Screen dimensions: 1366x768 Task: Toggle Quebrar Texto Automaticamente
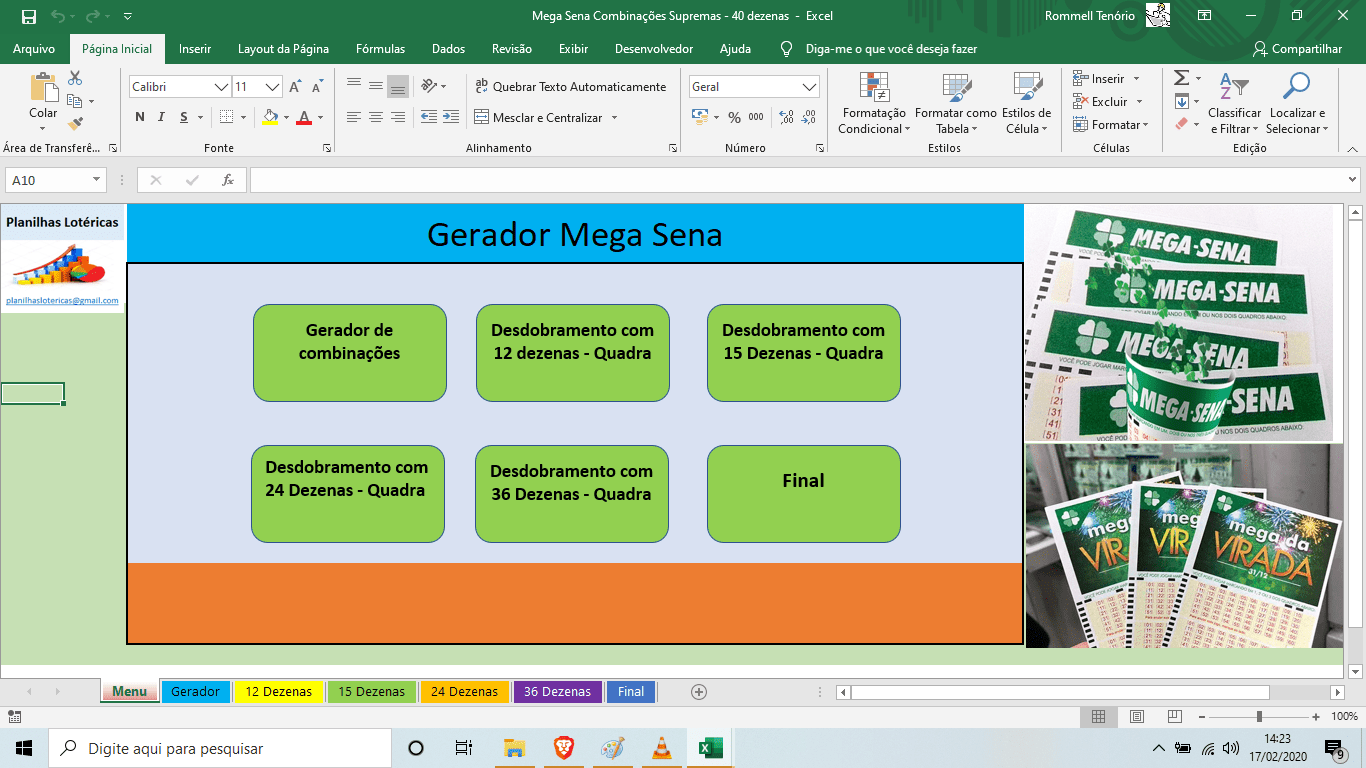coord(570,87)
